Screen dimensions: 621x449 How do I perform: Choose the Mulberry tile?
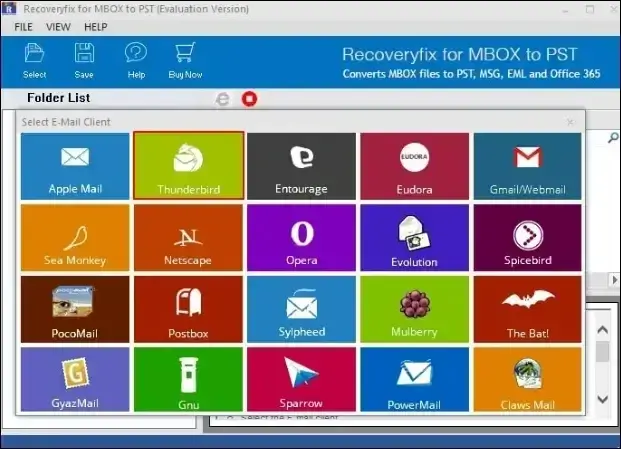click(x=415, y=309)
